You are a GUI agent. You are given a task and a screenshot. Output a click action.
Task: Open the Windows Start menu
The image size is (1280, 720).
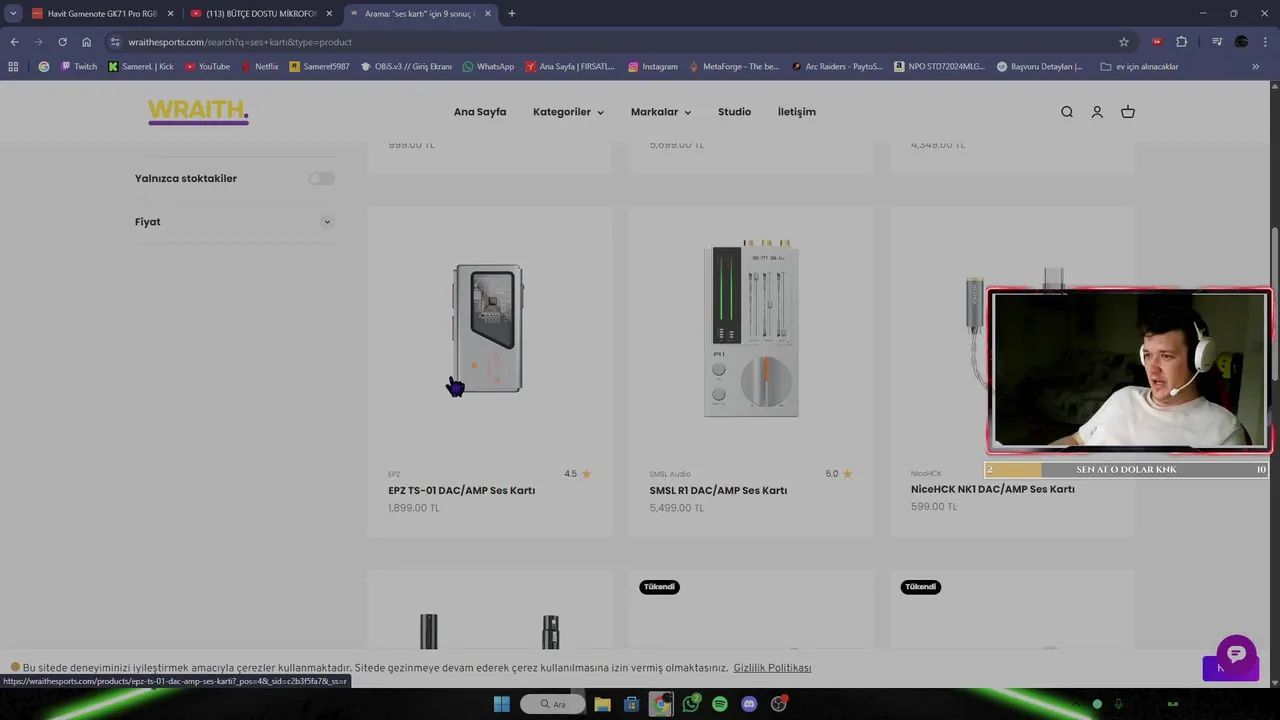click(x=502, y=704)
